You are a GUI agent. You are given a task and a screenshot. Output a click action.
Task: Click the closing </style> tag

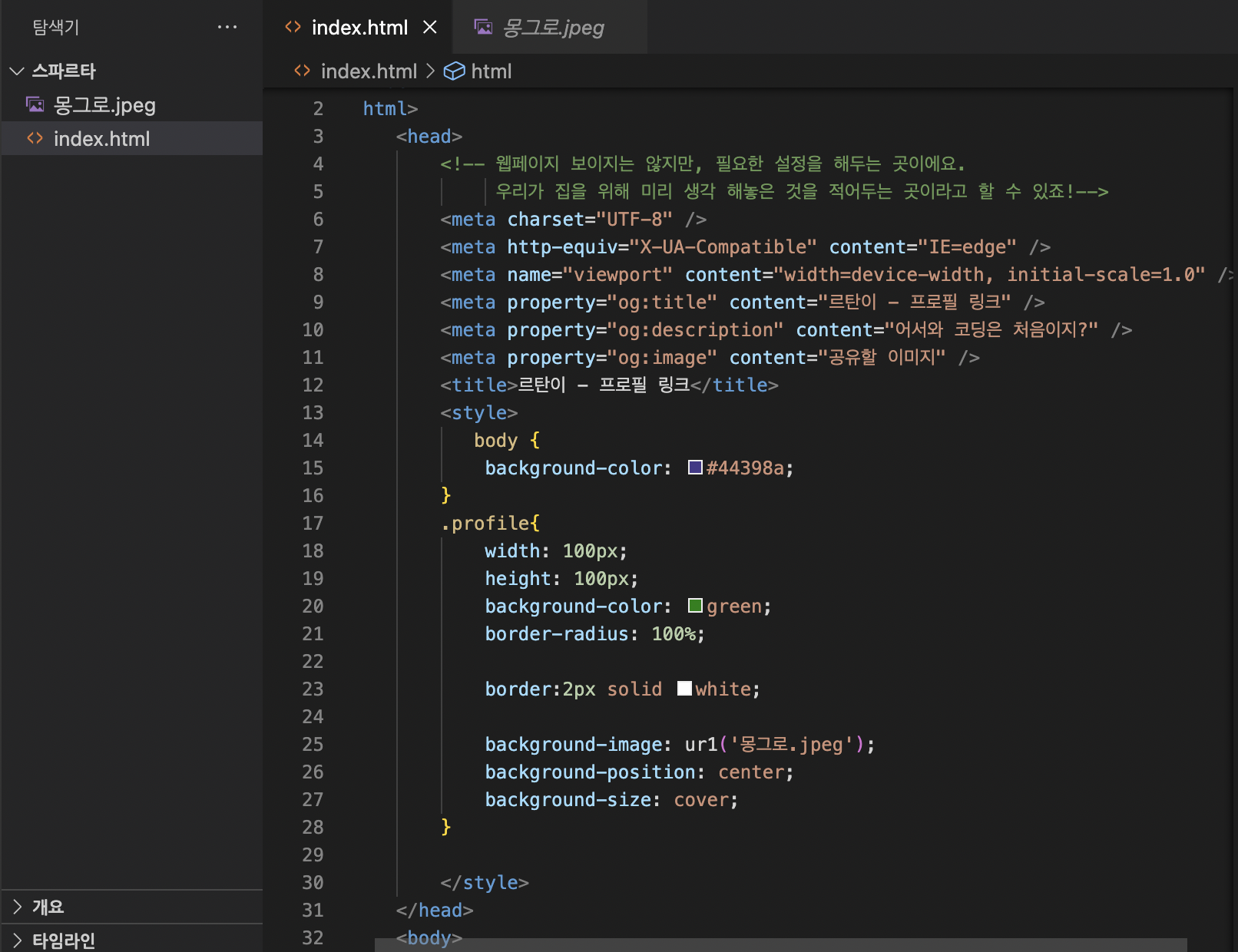[485, 883]
